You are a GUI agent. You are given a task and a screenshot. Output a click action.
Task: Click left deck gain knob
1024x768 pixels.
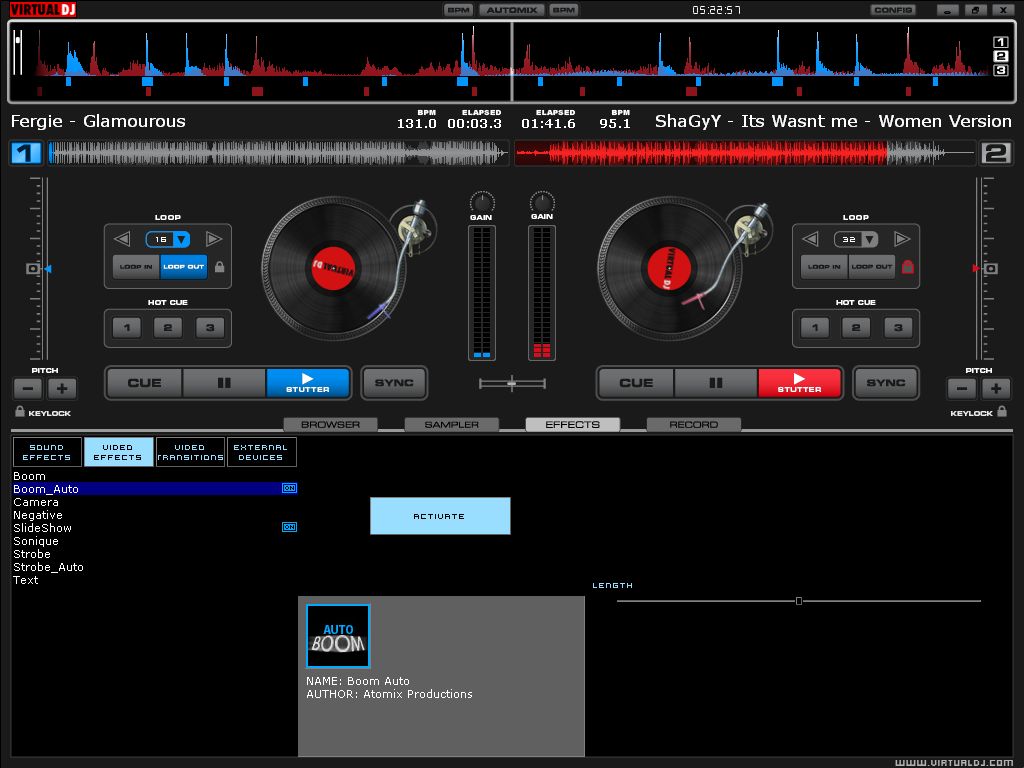pyautogui.click(x=482, y=202)
